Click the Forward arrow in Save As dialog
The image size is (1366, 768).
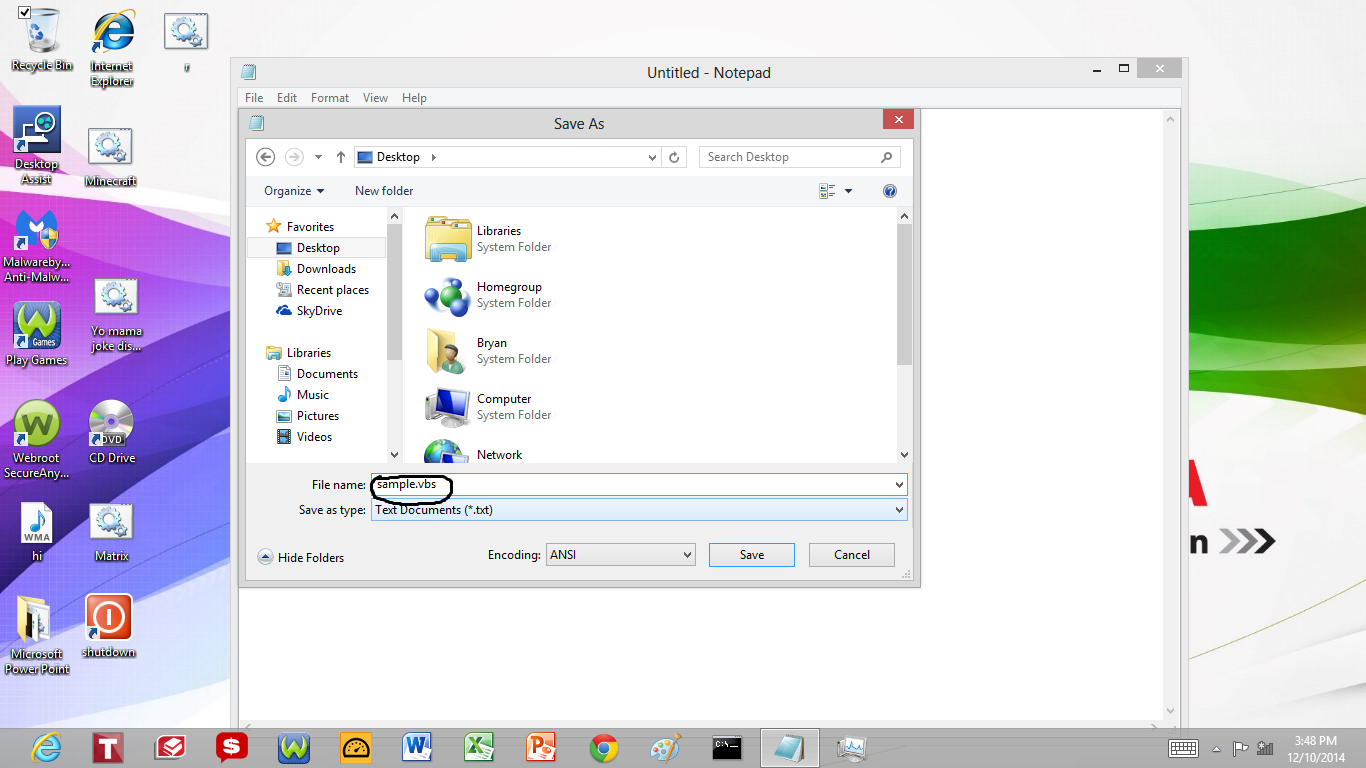[294, 157]
